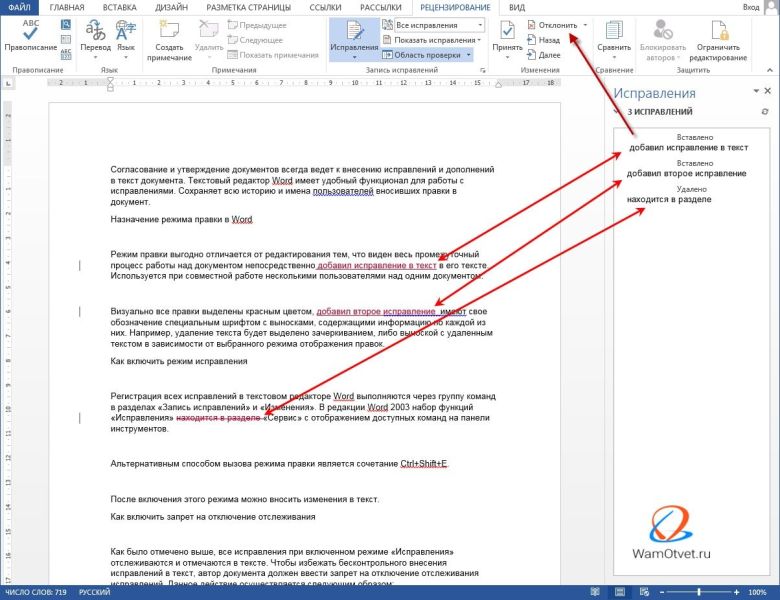Expand the Отклонить dropdown arrow
The height and width of the screenshot is (600, 780).
pyautogui.click(x=585, y=25)
